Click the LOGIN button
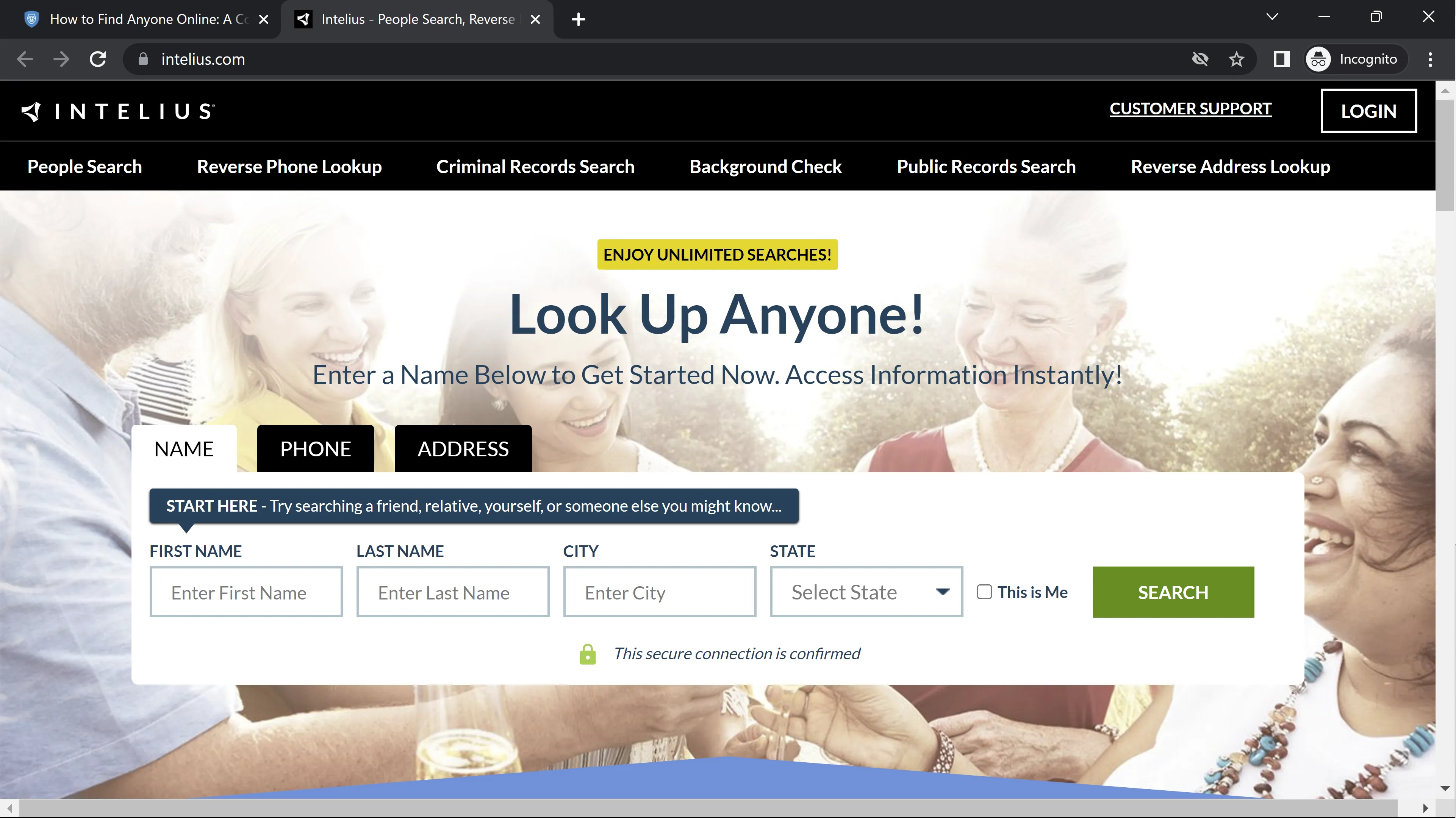 pos(1368,111)
